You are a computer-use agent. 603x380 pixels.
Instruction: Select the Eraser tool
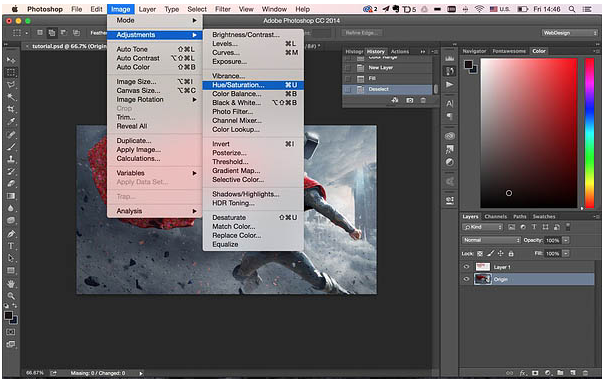point(11,183)
